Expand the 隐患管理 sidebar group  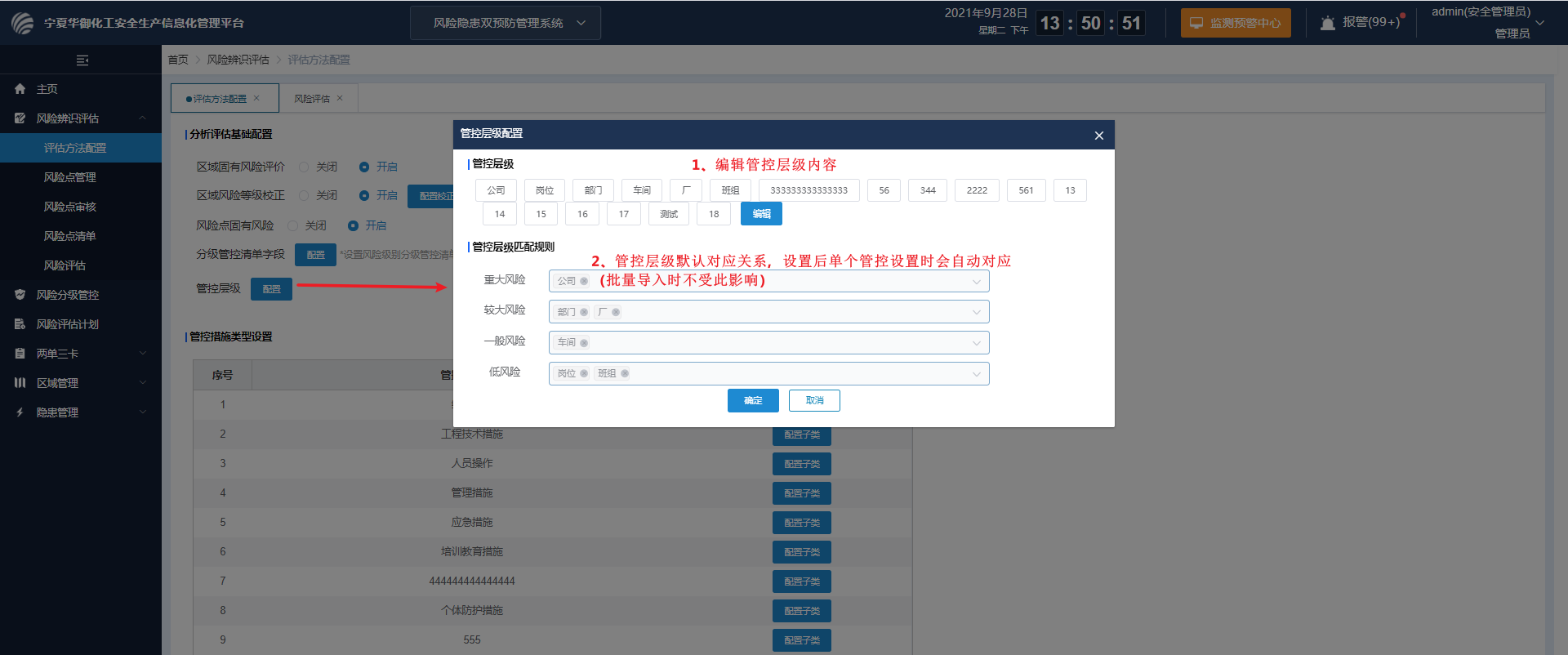143,412
